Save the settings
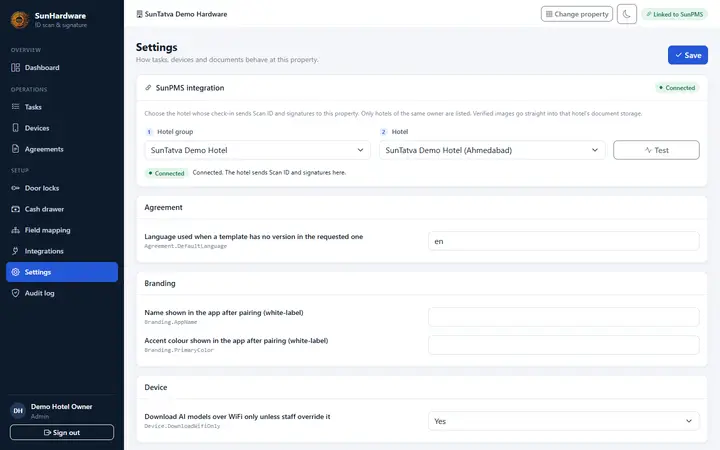Screen dimensions: 720x450 pos(687,55)
